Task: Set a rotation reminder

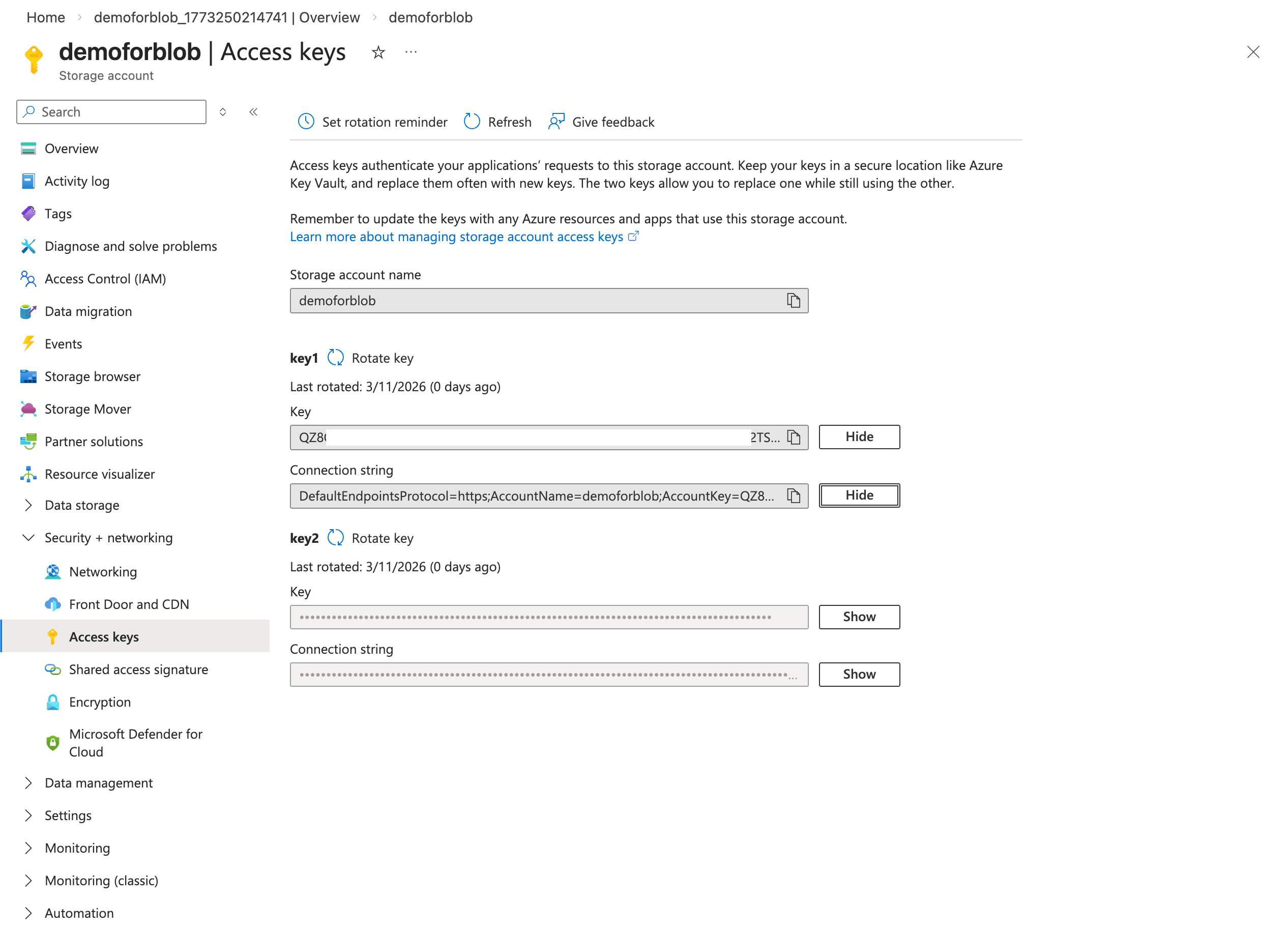Action: pos(372,122)
